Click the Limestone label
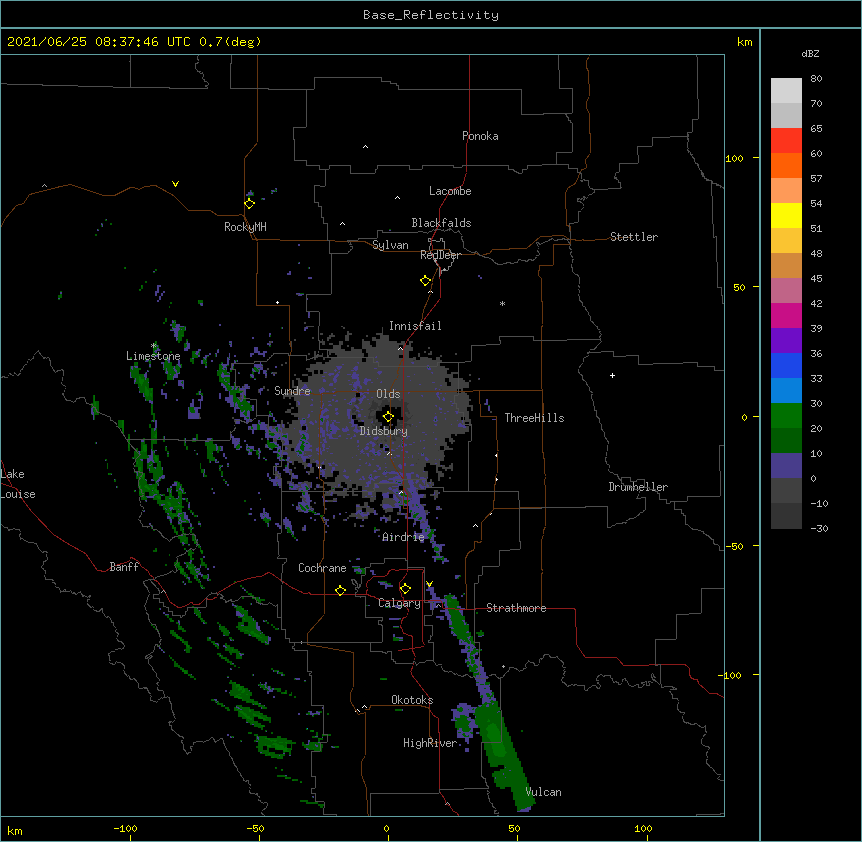Image resolution: width=862 pixels, height=842 pixels. click(x=153, y=356)
